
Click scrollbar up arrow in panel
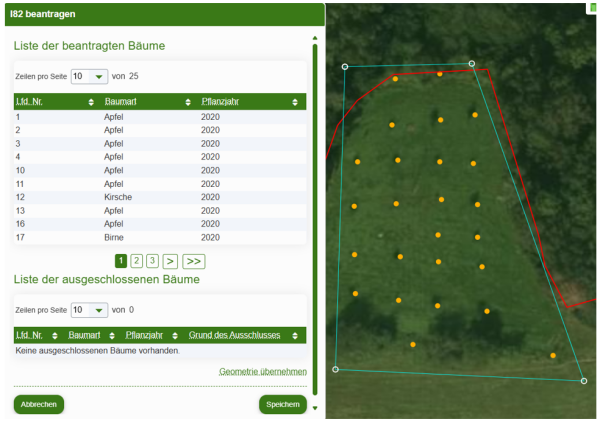tap(315, 38)
